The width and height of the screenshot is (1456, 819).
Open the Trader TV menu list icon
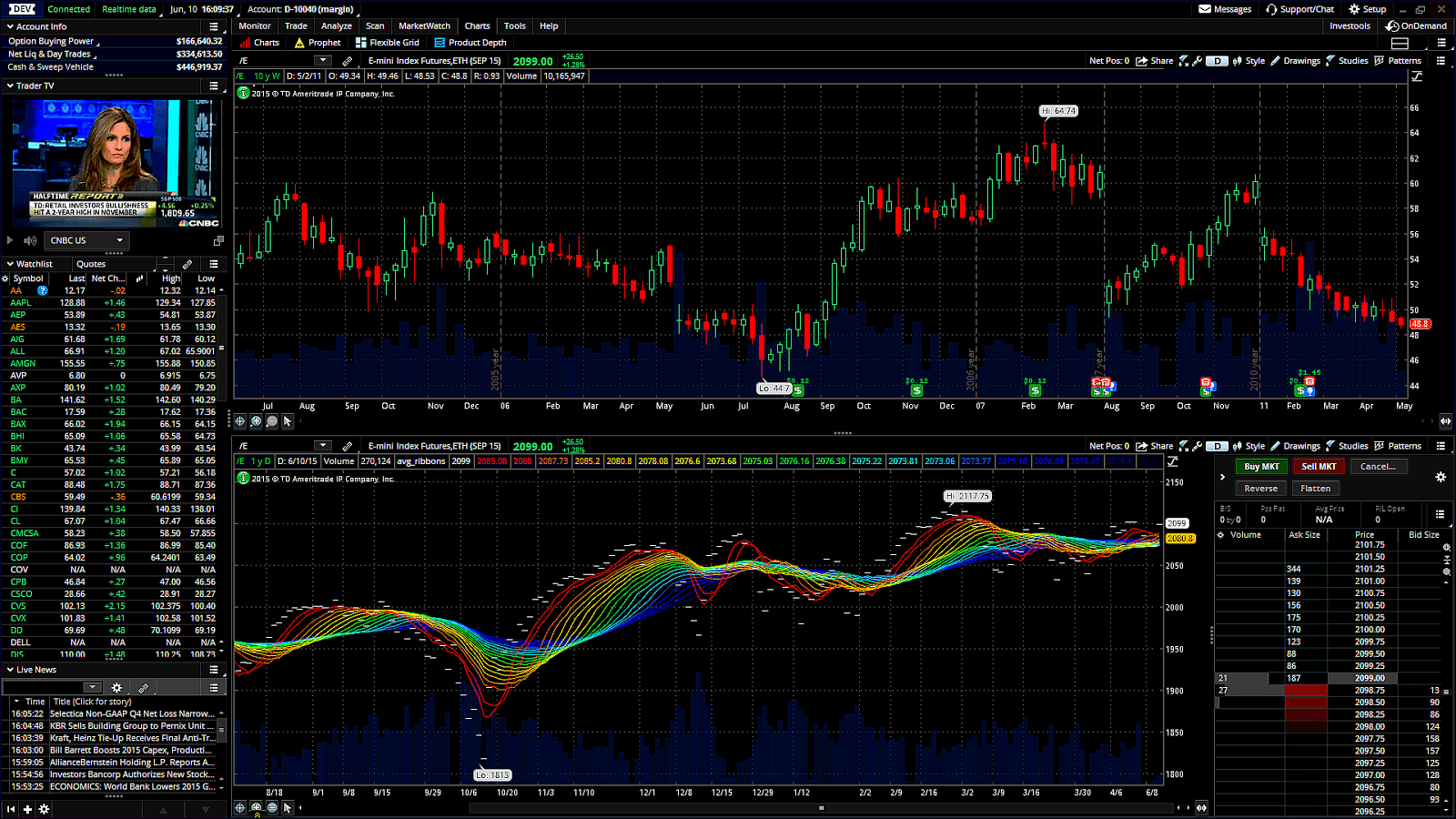pos(214,86)
